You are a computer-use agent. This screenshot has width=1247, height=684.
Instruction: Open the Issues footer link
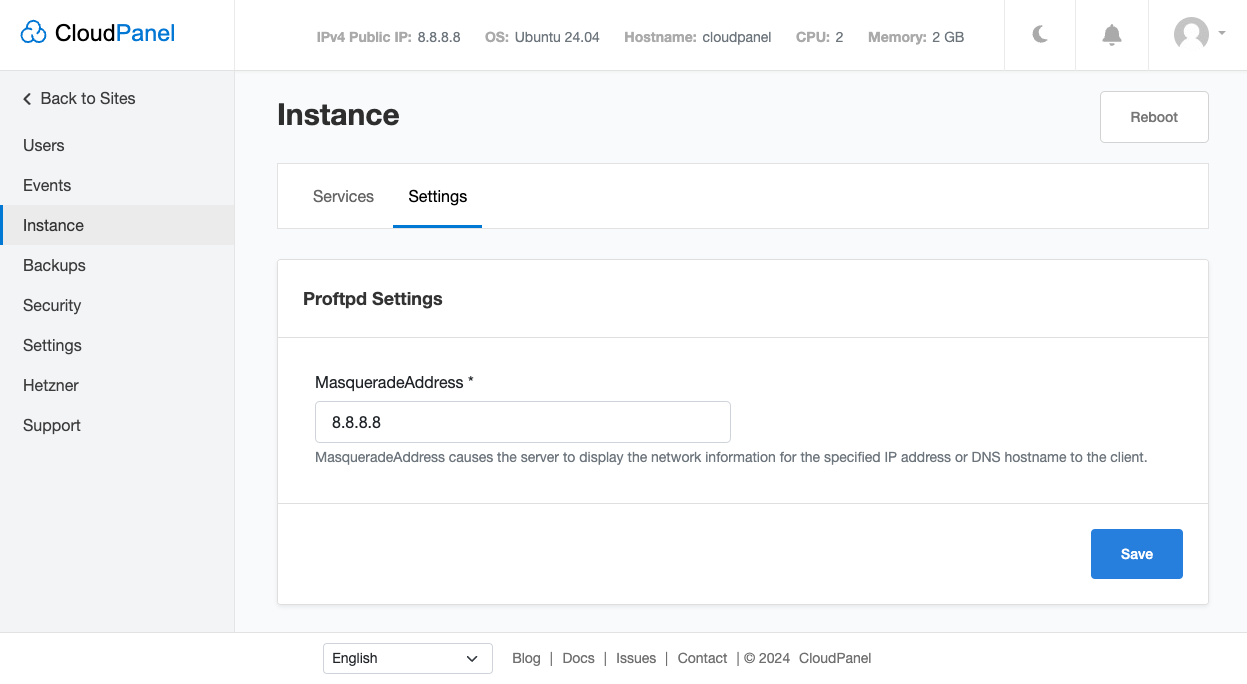click(x=636, y=658)
